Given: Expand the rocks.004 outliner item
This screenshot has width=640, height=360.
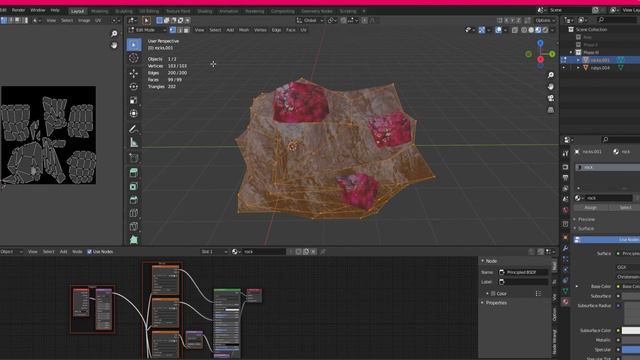Looking at the screenshot, I should [578, 68].
